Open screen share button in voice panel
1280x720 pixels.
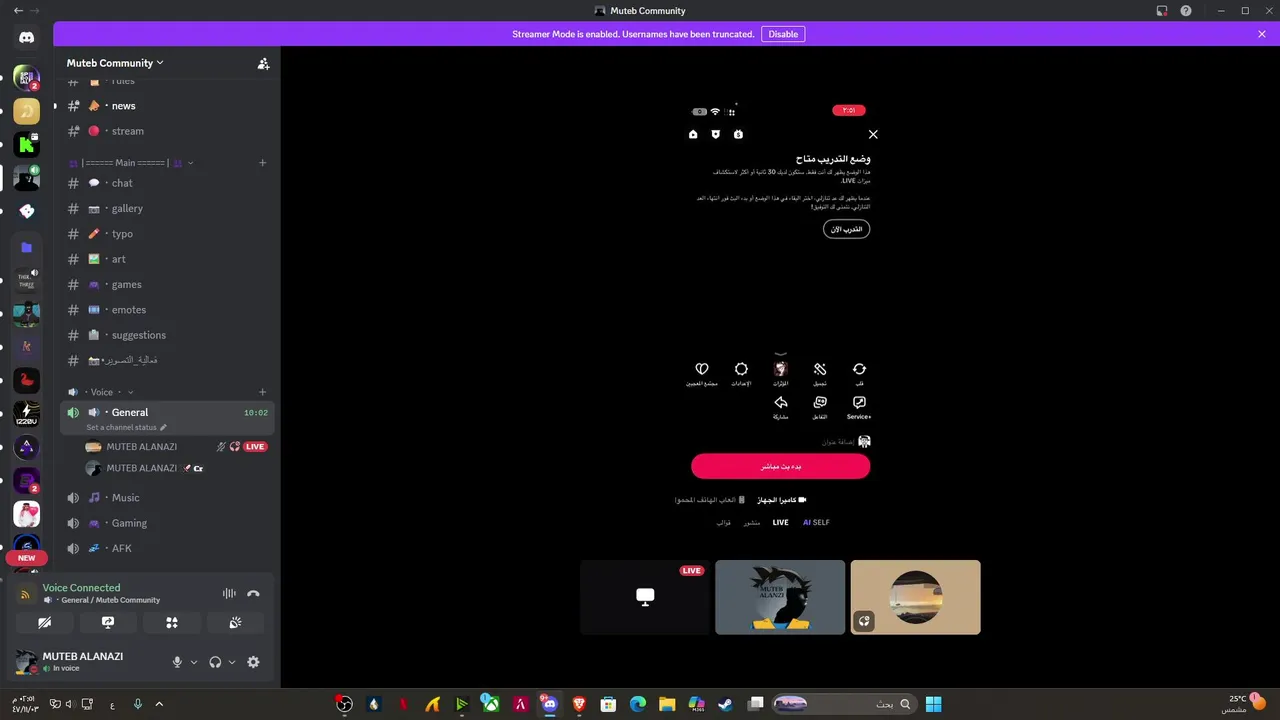(x=108, y=622)
